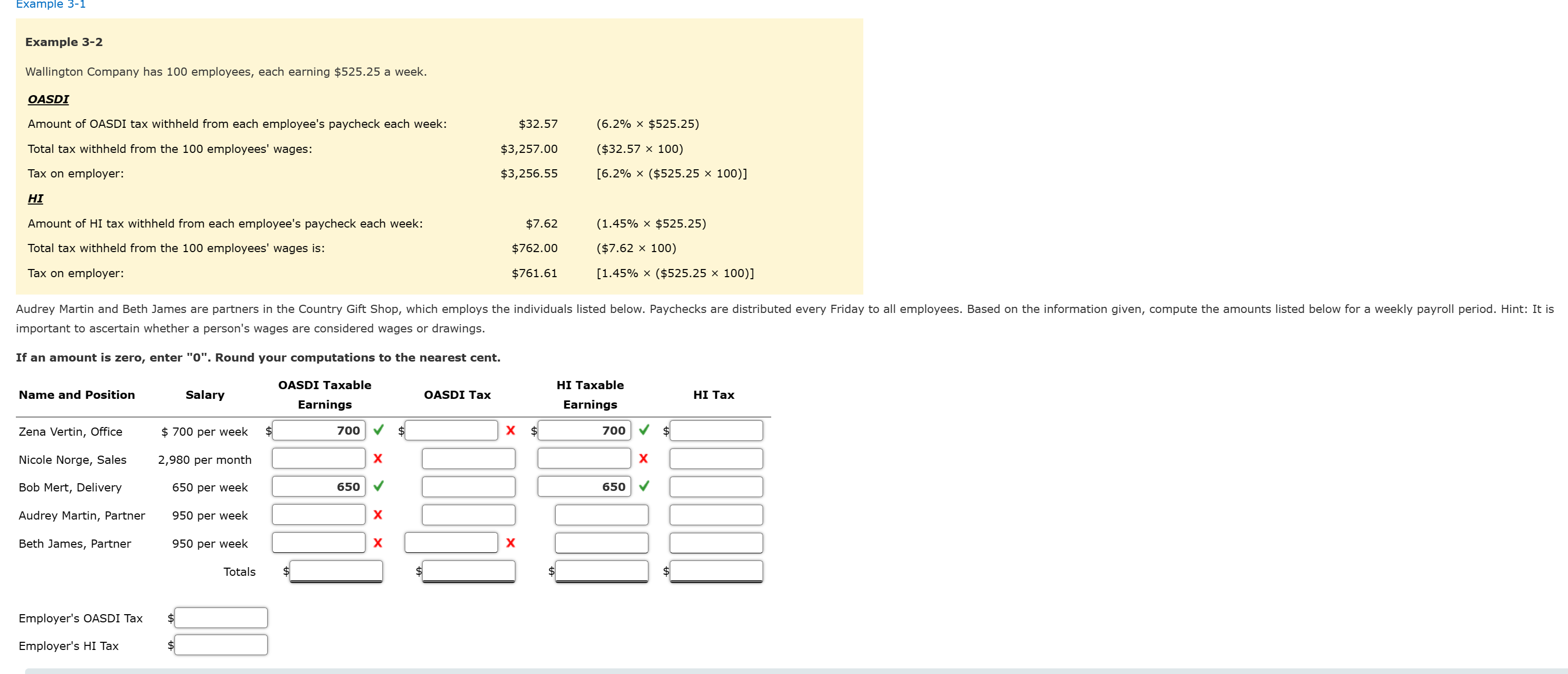Select Audrey Martin's HI tax field
This screenshot has height=674, width=1568.
716,514
